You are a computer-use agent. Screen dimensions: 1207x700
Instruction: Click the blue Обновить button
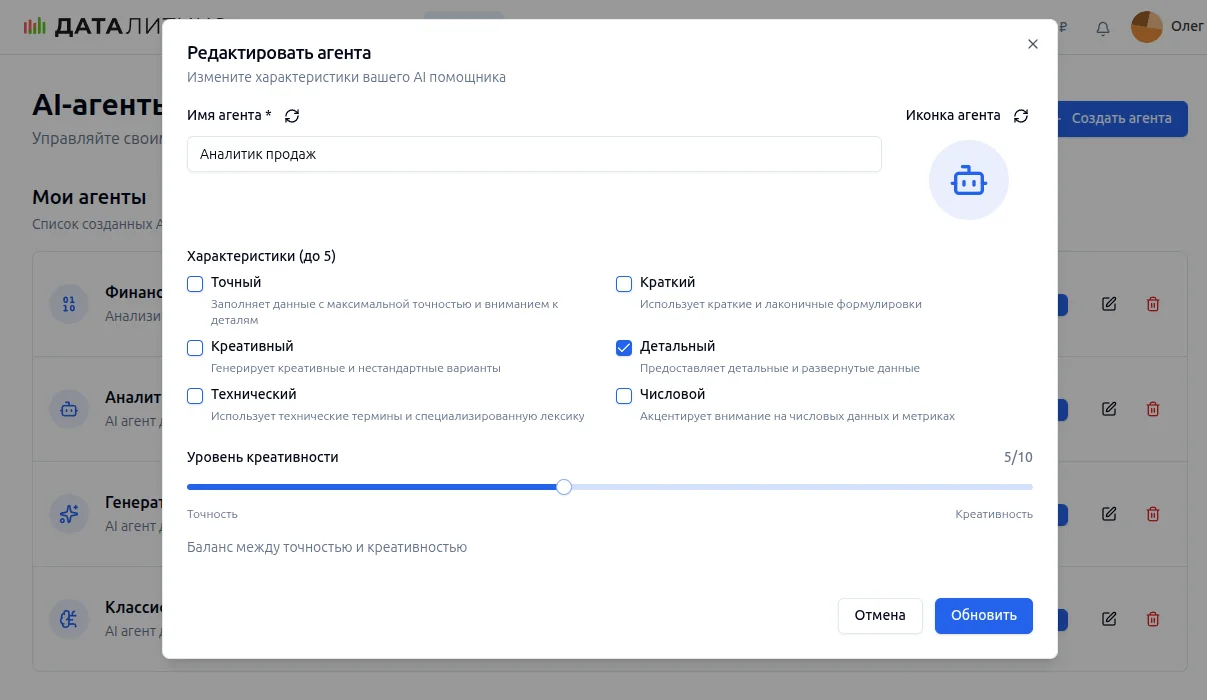(x=983, y=616)
